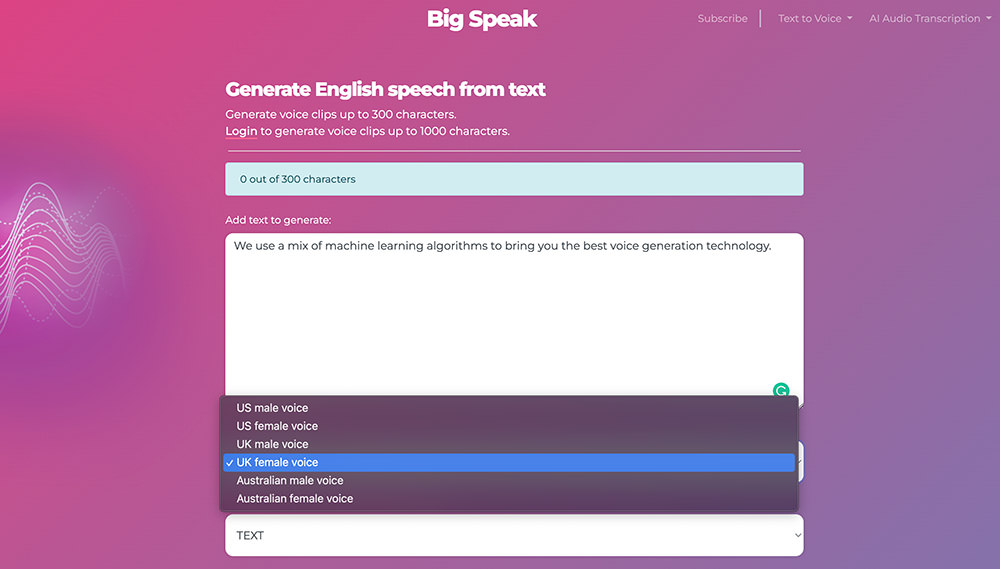This screenshot has width=1000, height=569.
Task: Open the Big Speak home logo
Action: [482, 19]
